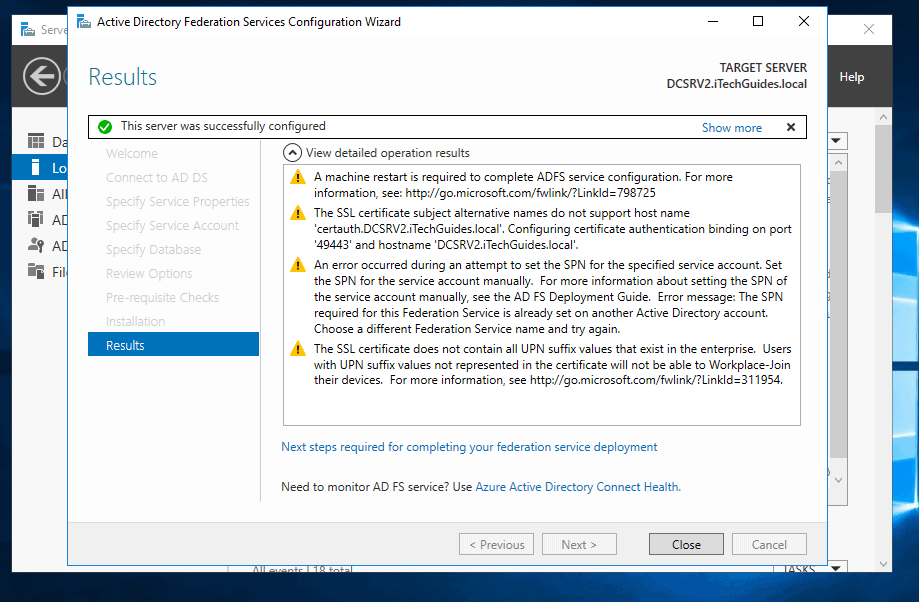Open the dropdown arrow behind the wizard's top right
The width and height of the screenshot is (919, 602).
[836, 141]
